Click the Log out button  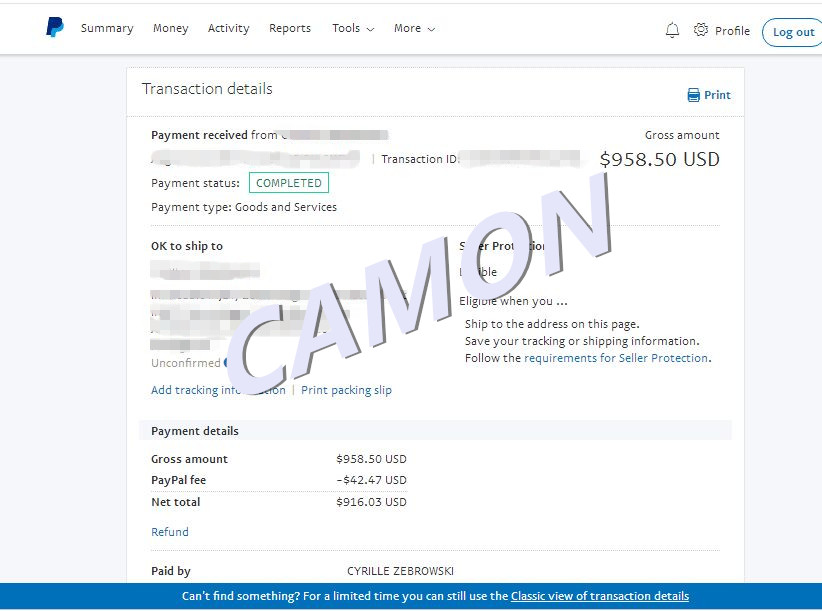click(x=793, y=32)
